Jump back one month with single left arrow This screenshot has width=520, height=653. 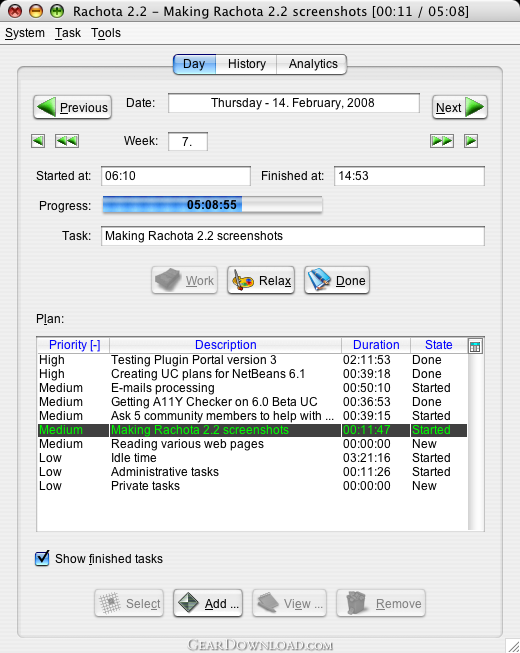(38, 141)
